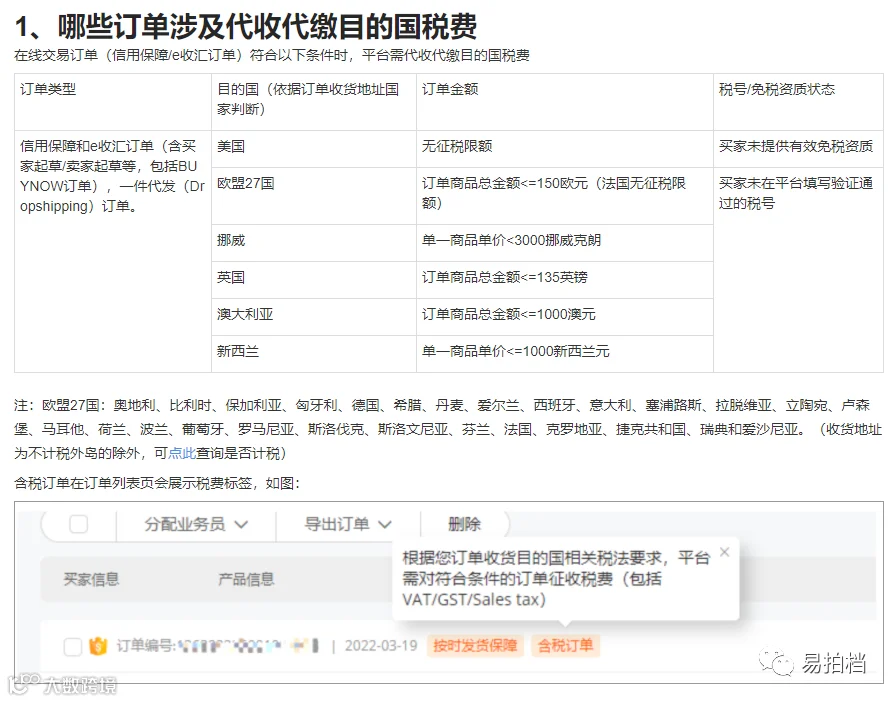Tick the checkbox beside 订单编号 row
Viewport: 895px width, 702px height.
tap(72, 647)
